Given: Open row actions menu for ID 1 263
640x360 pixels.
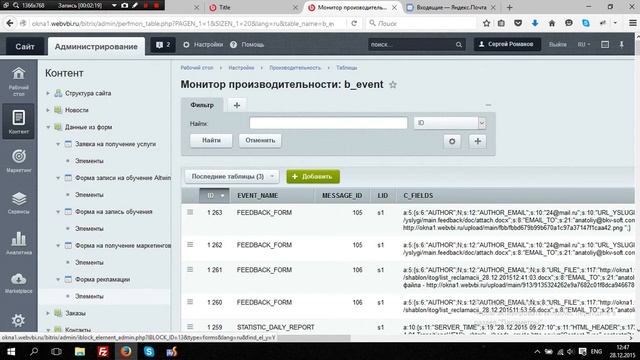Looking at the screenshot, I should [190, 212].
